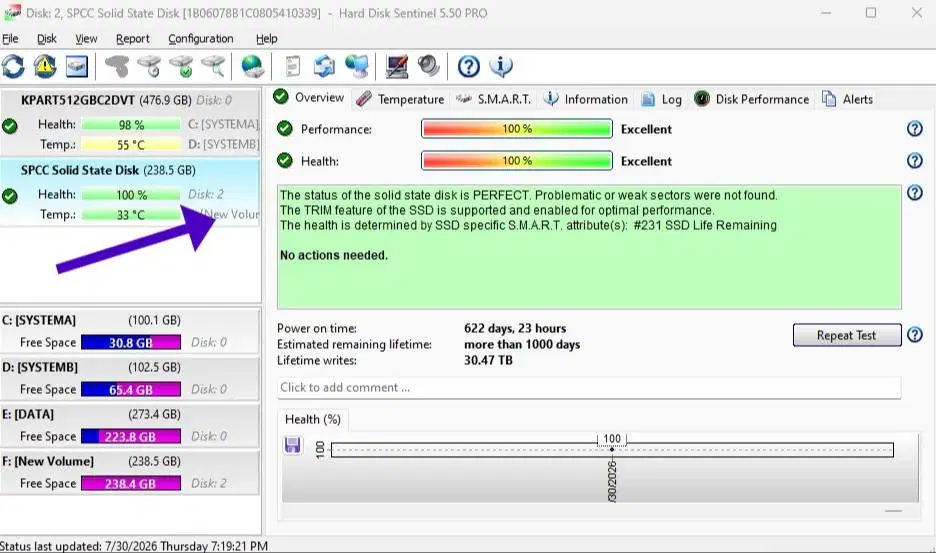Click the gray disks toolbar icon

pos(117,66)
